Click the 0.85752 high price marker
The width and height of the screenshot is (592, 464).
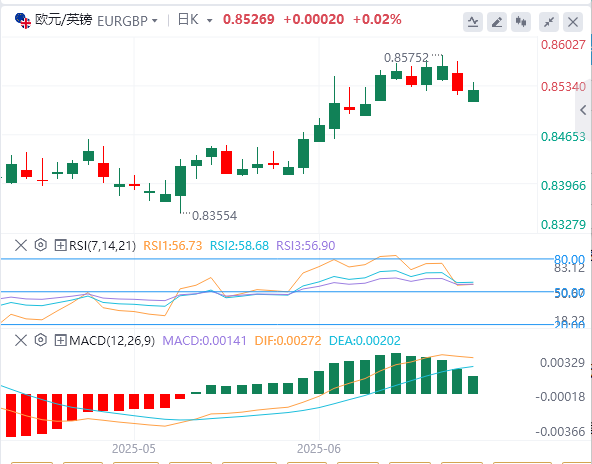click(x=406, y=58)
